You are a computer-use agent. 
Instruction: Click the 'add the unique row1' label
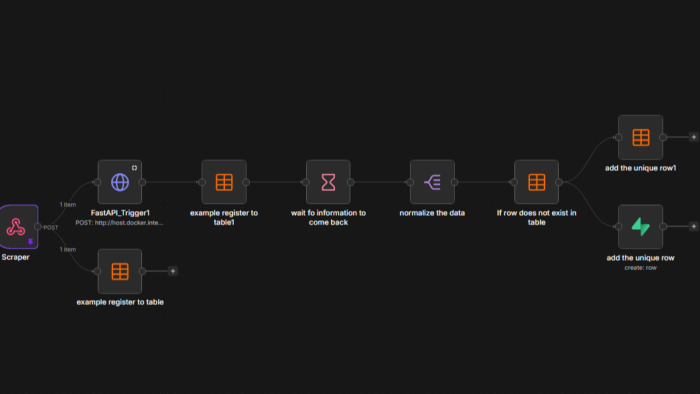641,168
